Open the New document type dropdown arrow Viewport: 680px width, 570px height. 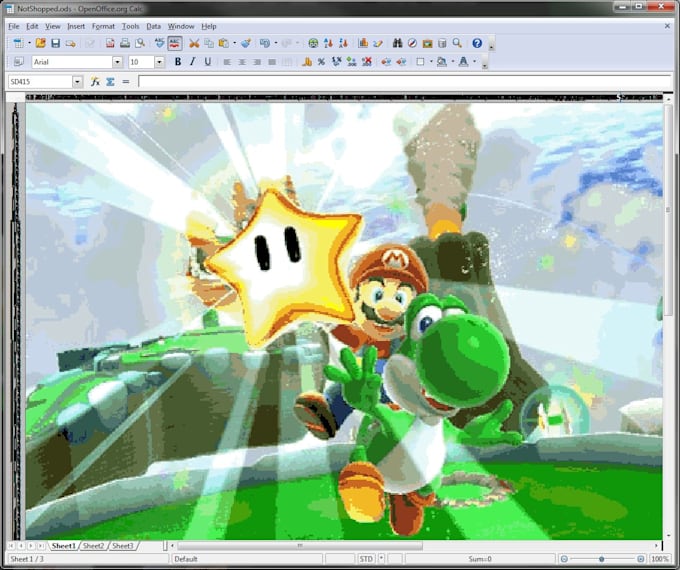[x=29, y=43]
